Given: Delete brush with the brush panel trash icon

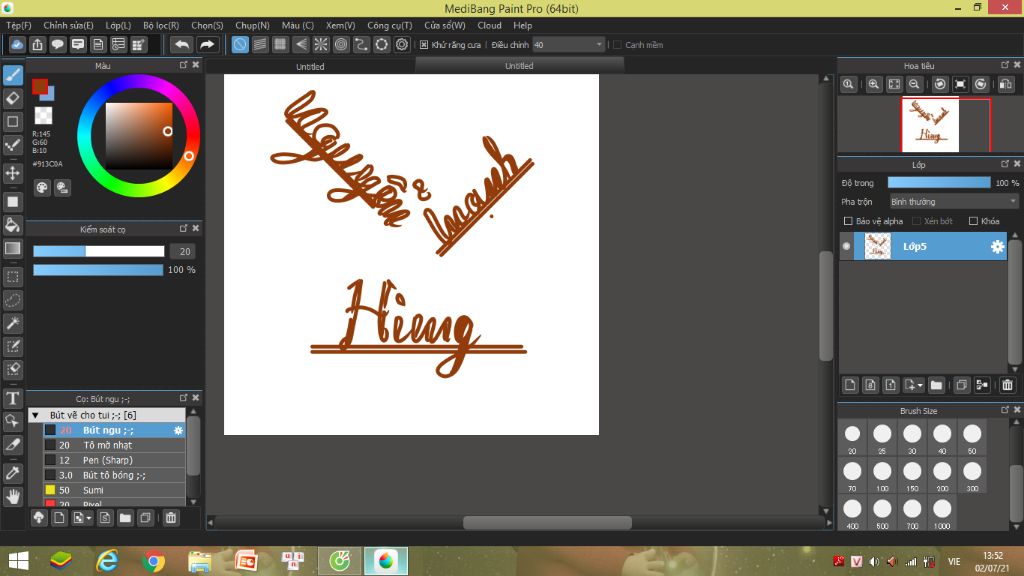Looking at the screenshot, I should [x=170, y=518].
